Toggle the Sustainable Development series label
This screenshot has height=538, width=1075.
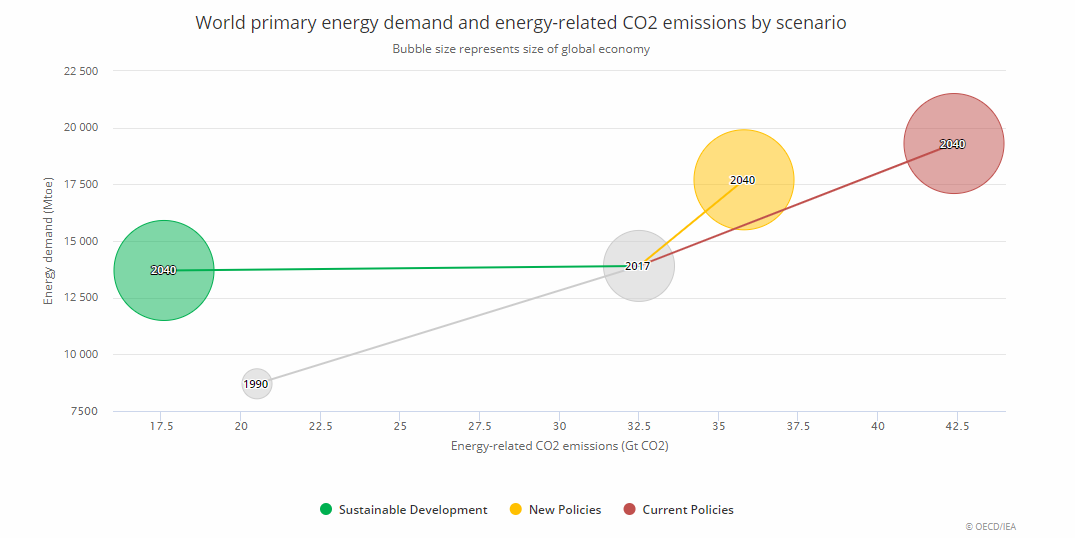tap(412, 510)
